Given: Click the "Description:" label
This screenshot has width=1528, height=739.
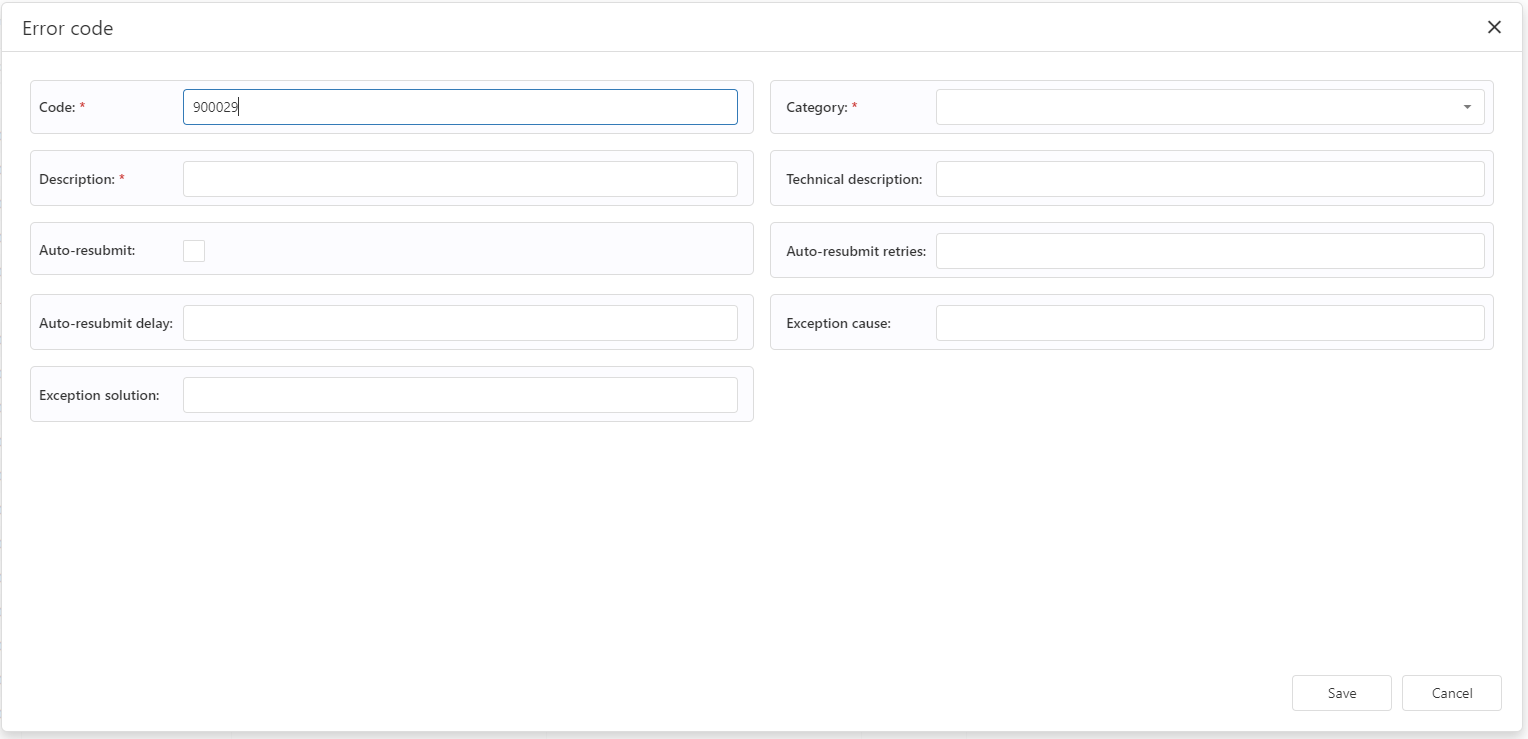Looking at the screenshot, I should [x=77, y=179].
